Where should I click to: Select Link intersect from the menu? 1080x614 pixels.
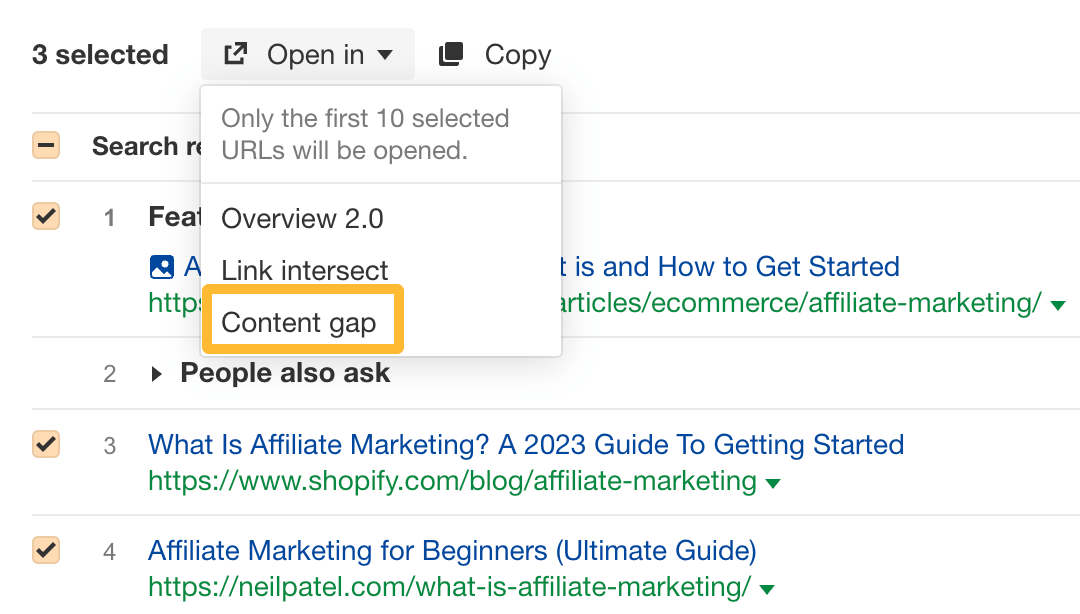click(x=303, y=270)
